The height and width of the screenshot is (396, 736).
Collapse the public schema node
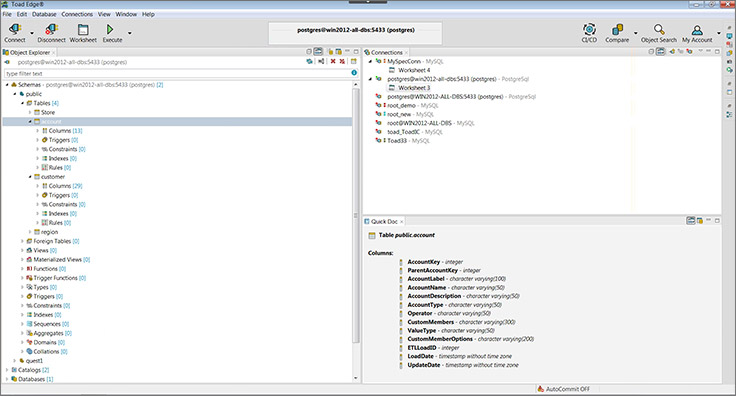click(15, 94)
